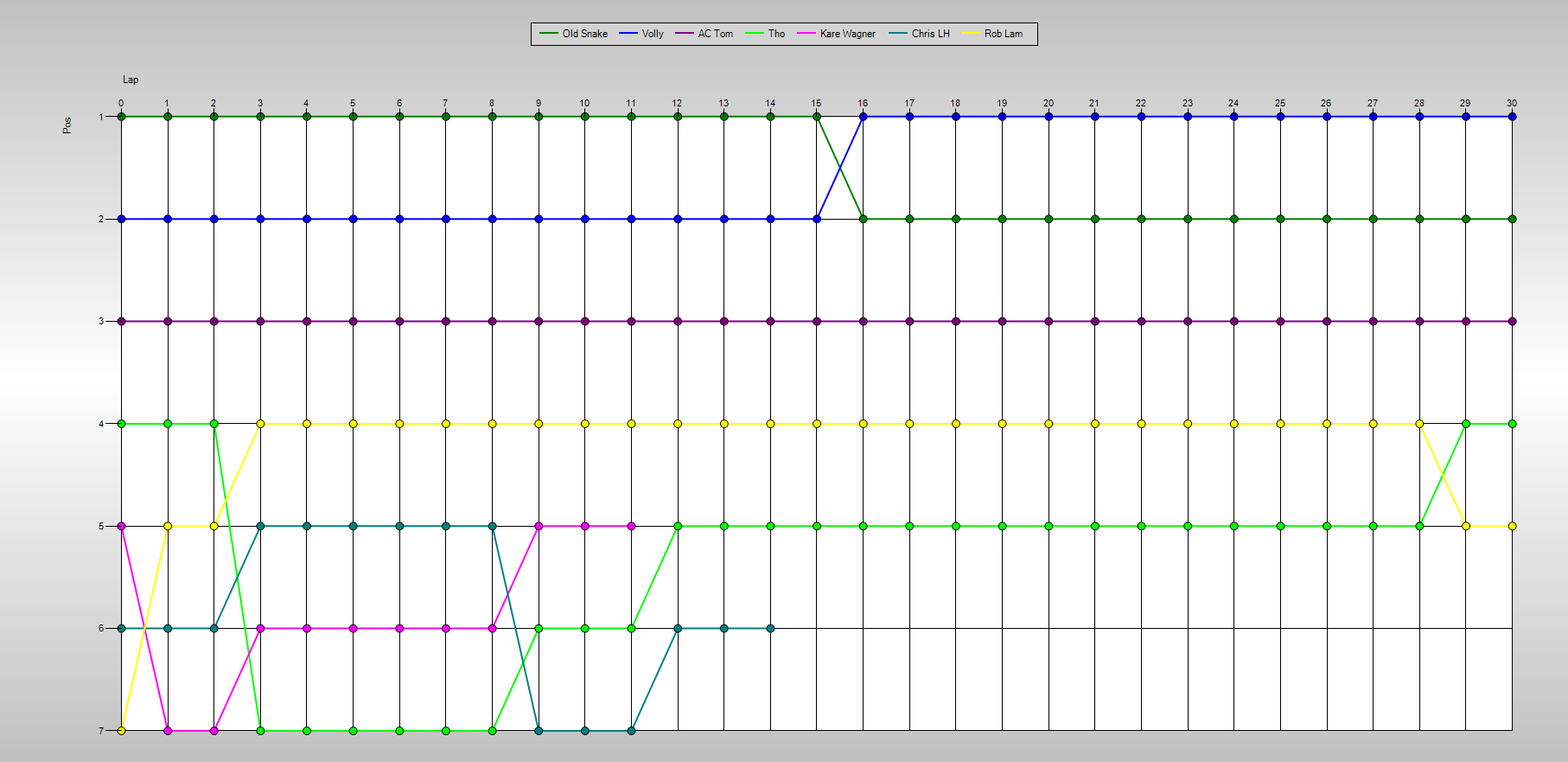
Task: Click the AC Tom legend entry
Action: click(x=704, y=34)
